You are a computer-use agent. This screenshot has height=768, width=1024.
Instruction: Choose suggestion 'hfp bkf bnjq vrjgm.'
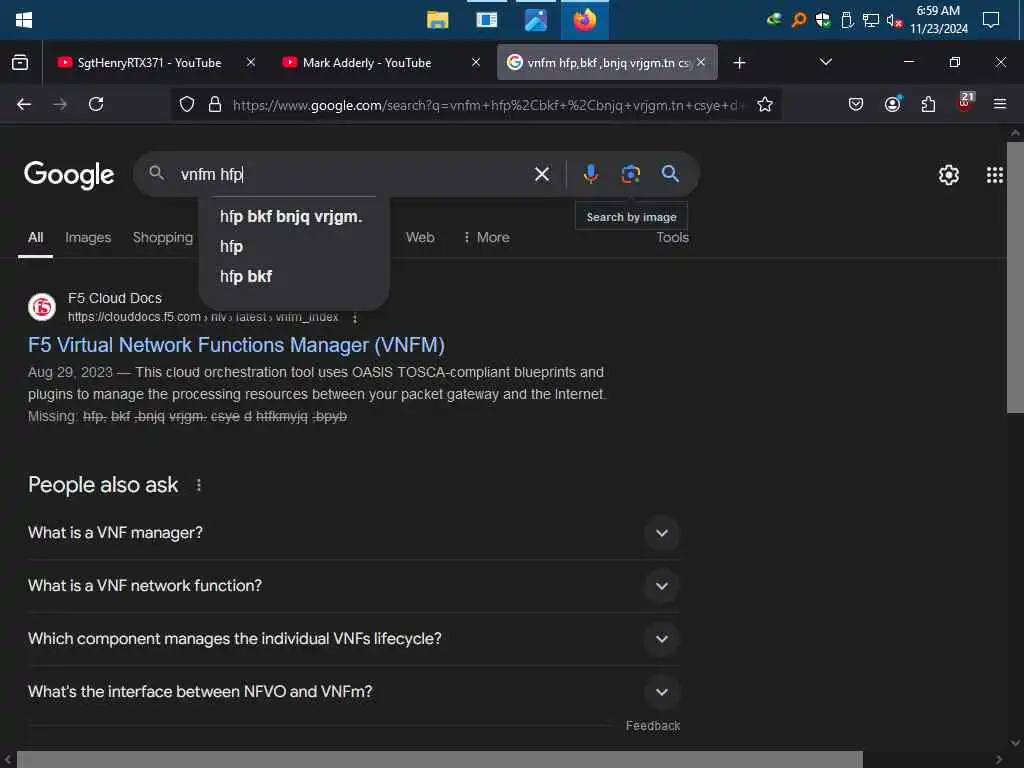point(291,217)
